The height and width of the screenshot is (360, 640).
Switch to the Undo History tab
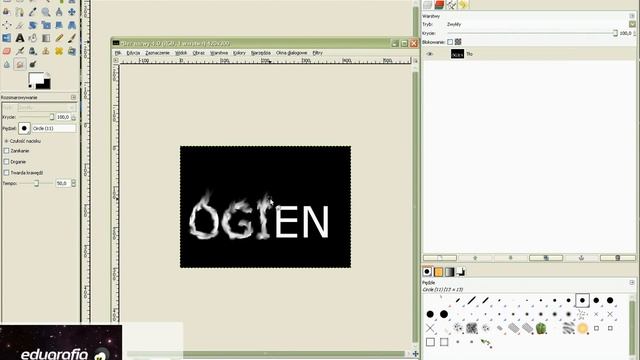point(463,4)
